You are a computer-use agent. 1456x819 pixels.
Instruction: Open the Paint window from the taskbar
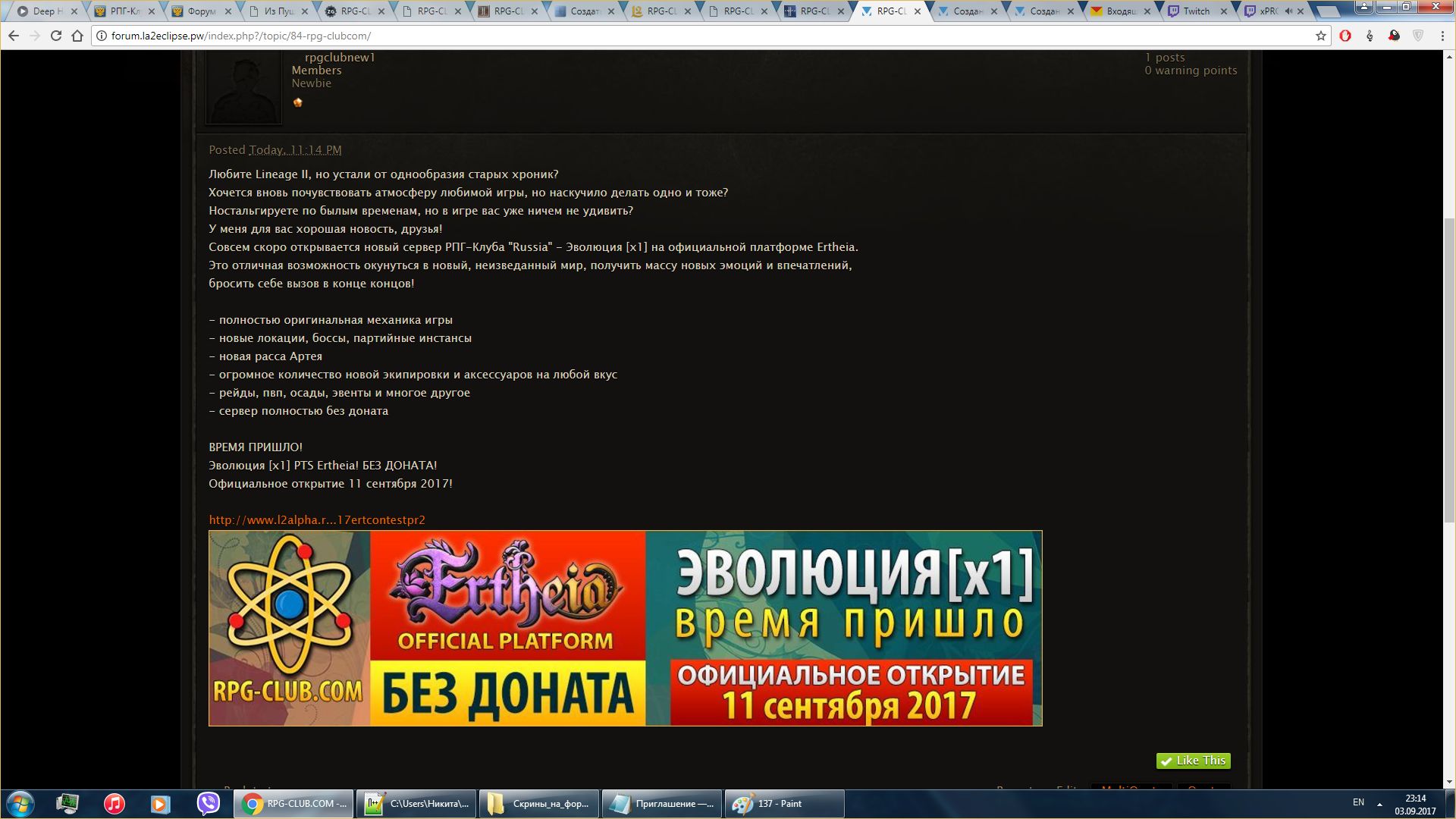785,804
